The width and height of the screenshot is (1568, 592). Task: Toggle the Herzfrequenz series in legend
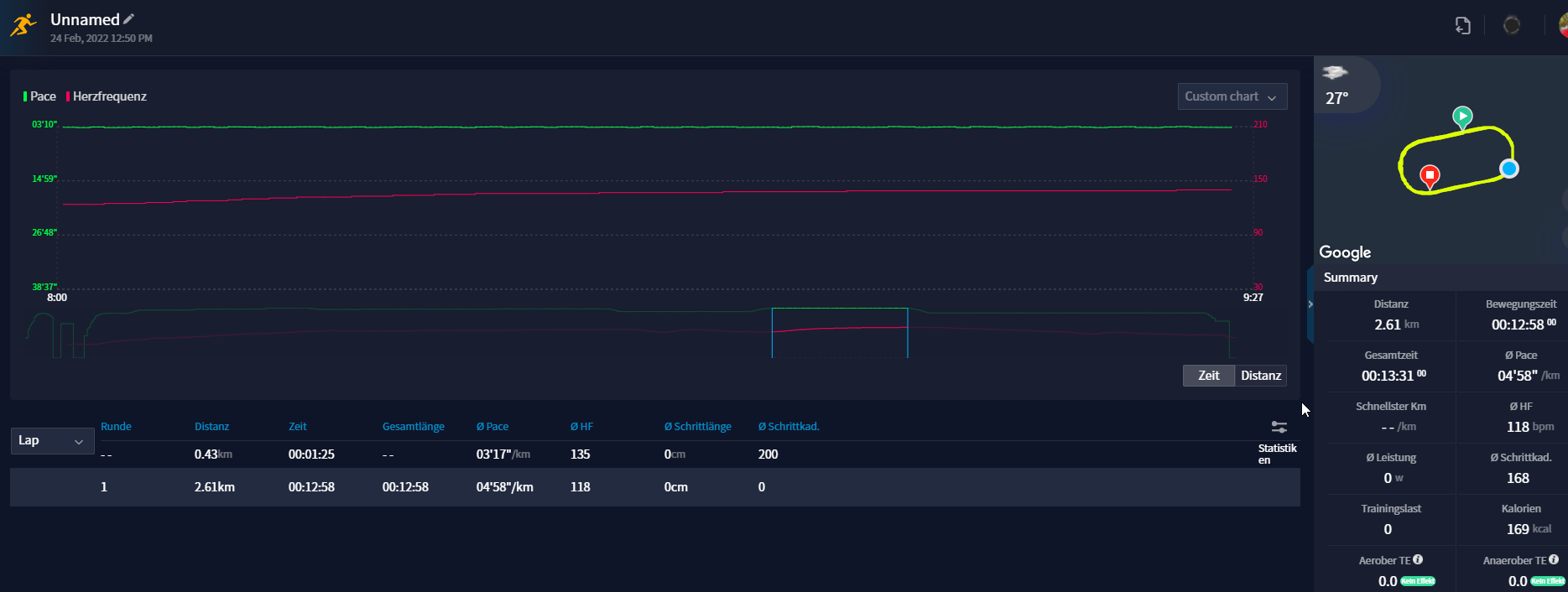(x=107, y=96)
